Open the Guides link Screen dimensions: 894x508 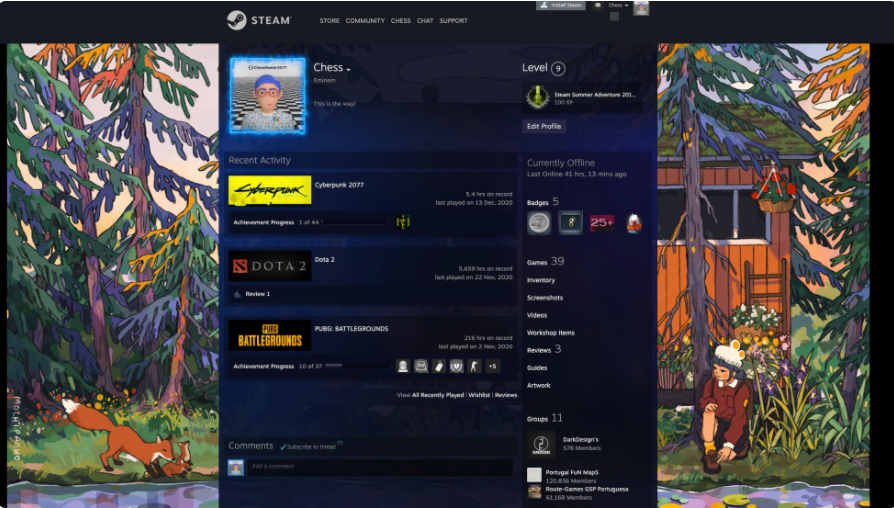click(x=537, y=368)
